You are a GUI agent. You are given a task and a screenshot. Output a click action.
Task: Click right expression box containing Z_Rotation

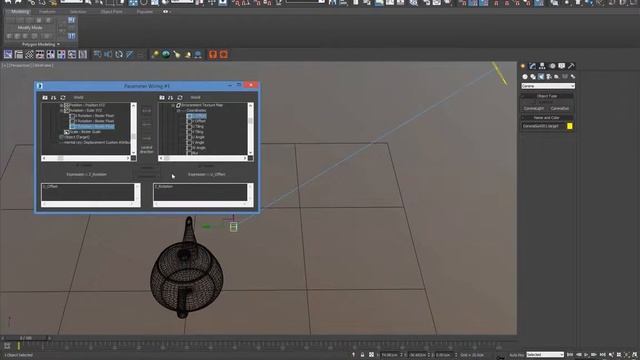(200, 192)
